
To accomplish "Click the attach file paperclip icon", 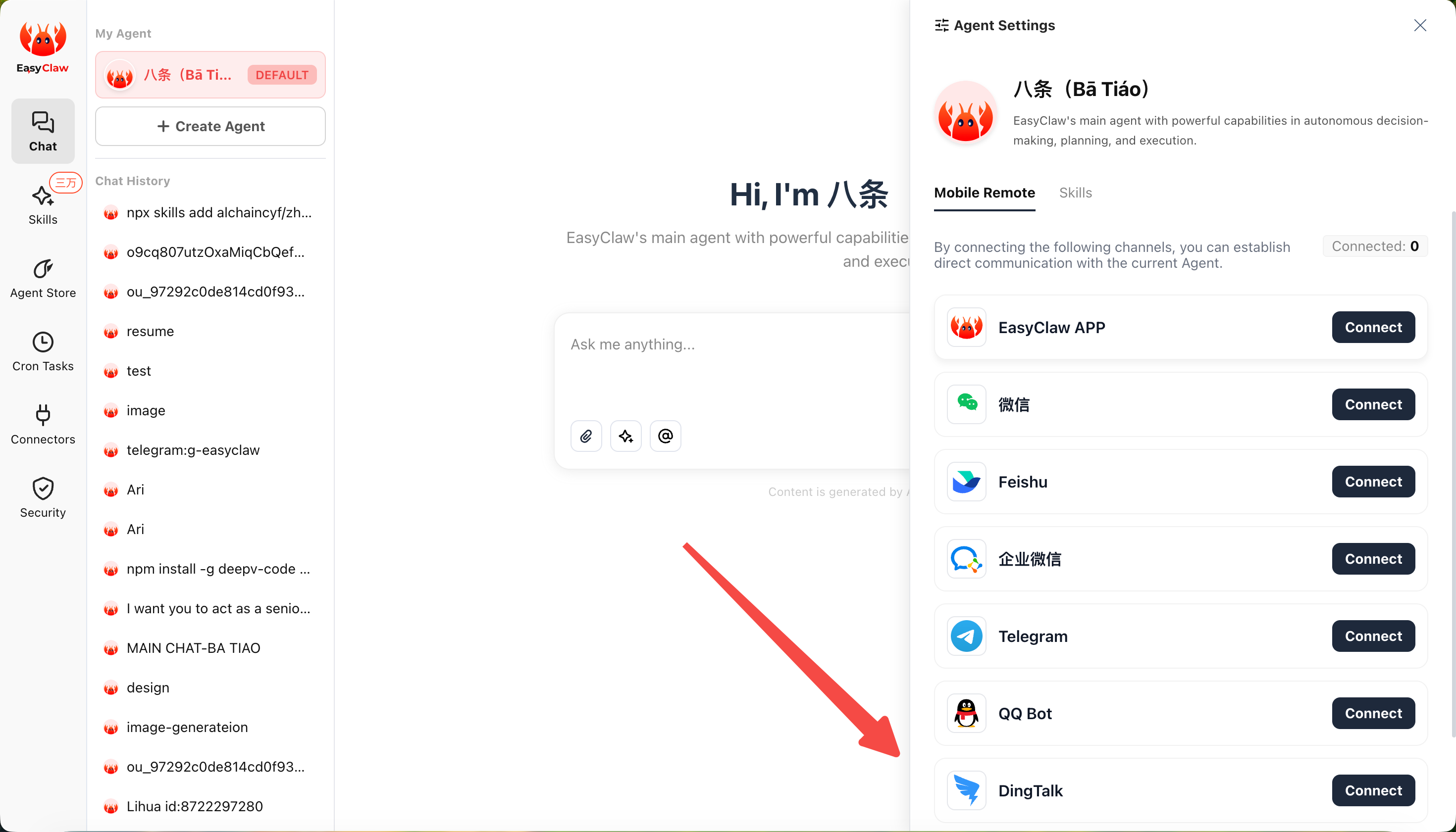I will click(586, 436).
